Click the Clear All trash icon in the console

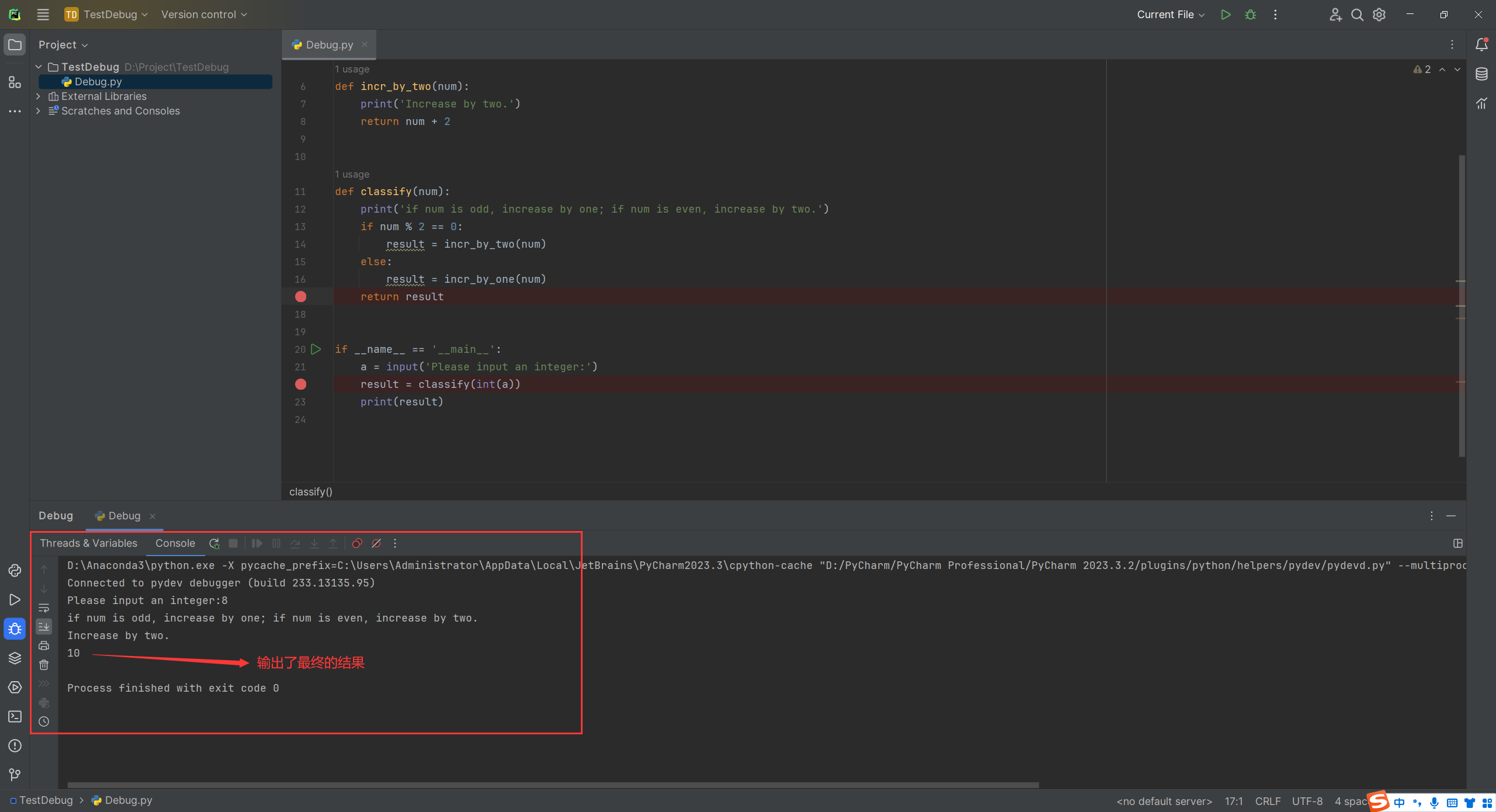(44, 665)
